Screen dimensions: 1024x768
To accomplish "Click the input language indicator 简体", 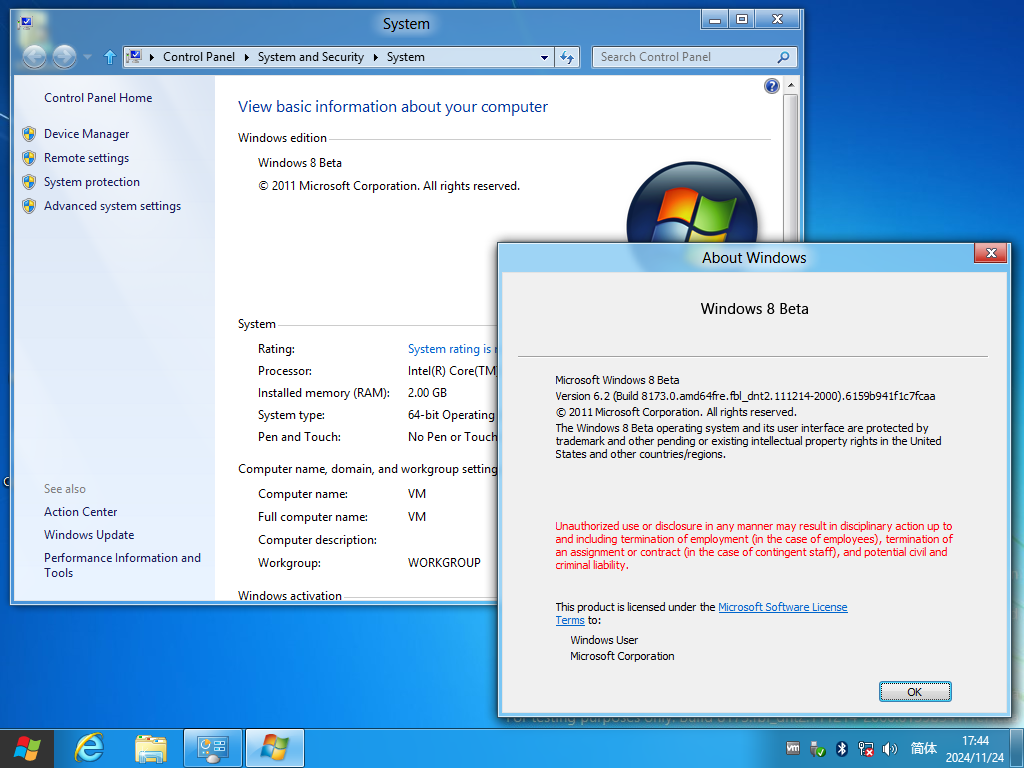I will [x=923, y=748].
